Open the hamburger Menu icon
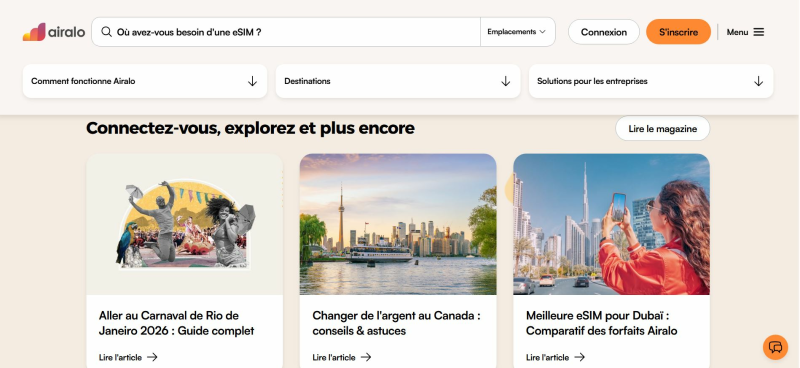This screenshot has height=368, width=800. 759,32
